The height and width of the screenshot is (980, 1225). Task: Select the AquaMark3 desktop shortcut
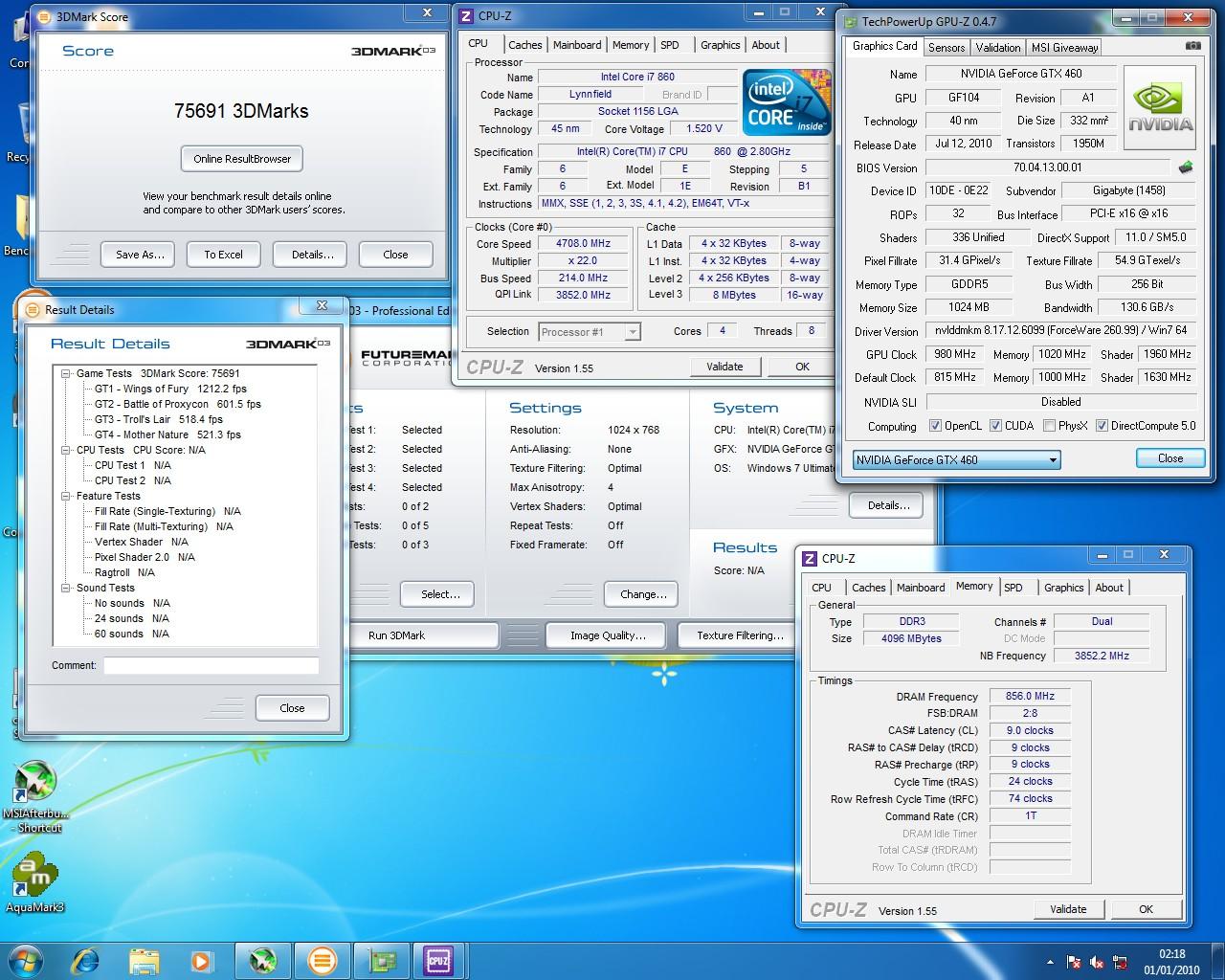35,881
